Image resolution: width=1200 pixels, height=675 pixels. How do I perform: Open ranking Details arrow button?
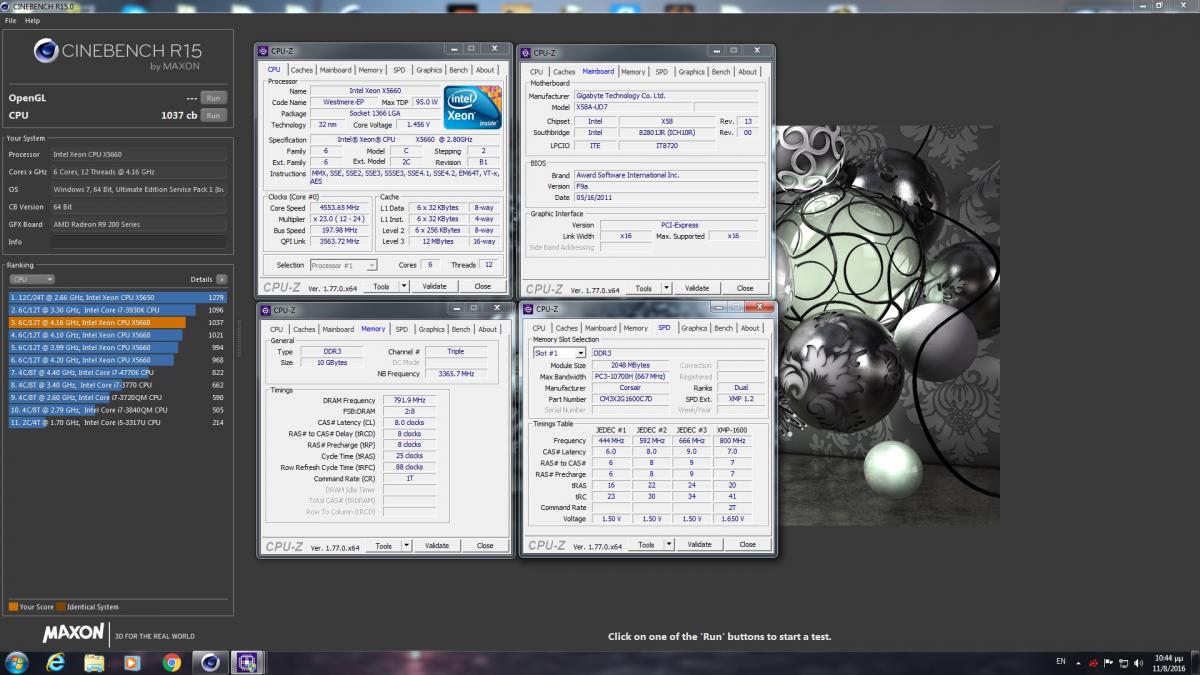point(221,280)
